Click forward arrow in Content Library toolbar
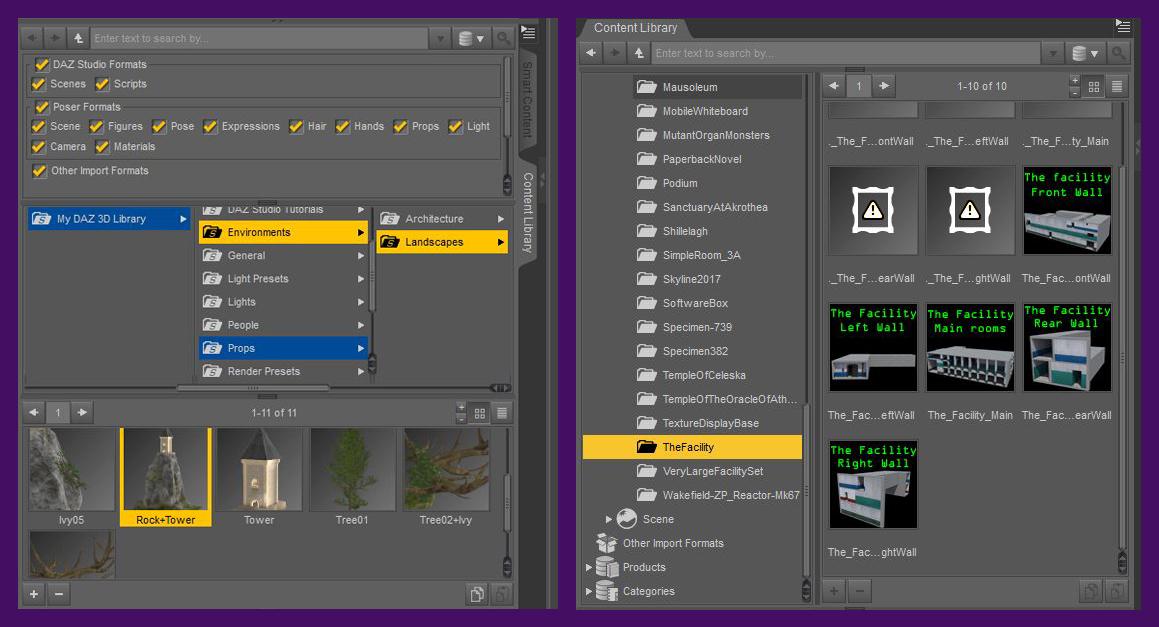This screenshot has width=1159, height=627. 615,53
